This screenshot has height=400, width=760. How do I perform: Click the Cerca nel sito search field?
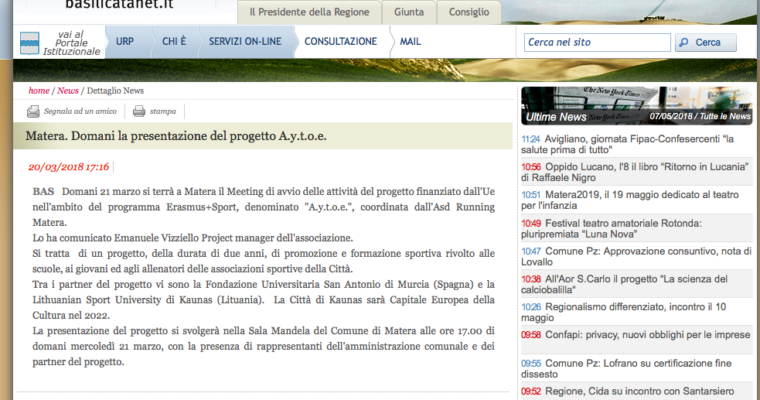tap(597, 42)
